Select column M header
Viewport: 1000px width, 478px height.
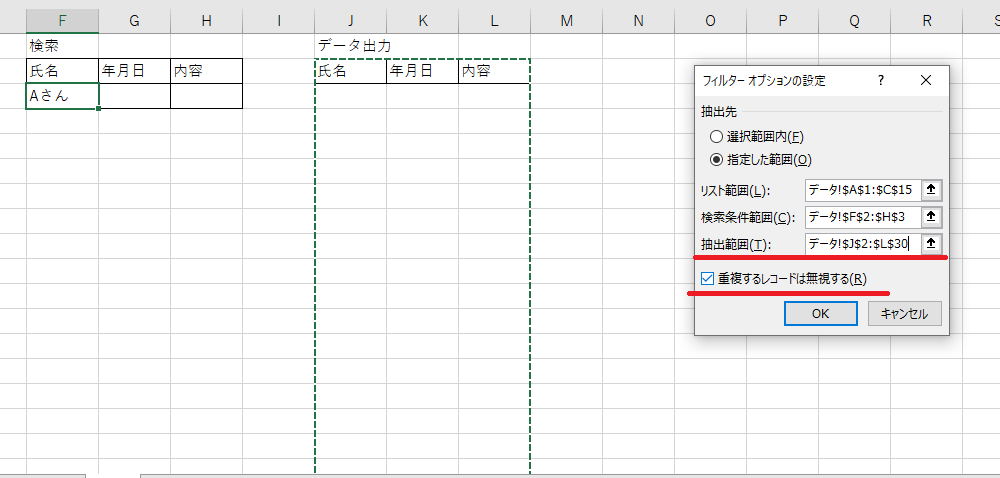point(566,21)
